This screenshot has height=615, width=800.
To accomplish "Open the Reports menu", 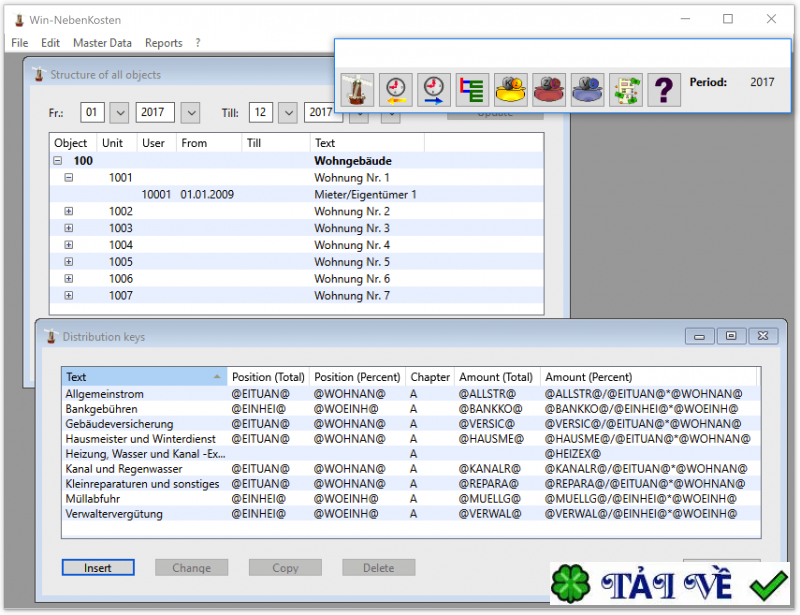I will click(x=163, y=43).
